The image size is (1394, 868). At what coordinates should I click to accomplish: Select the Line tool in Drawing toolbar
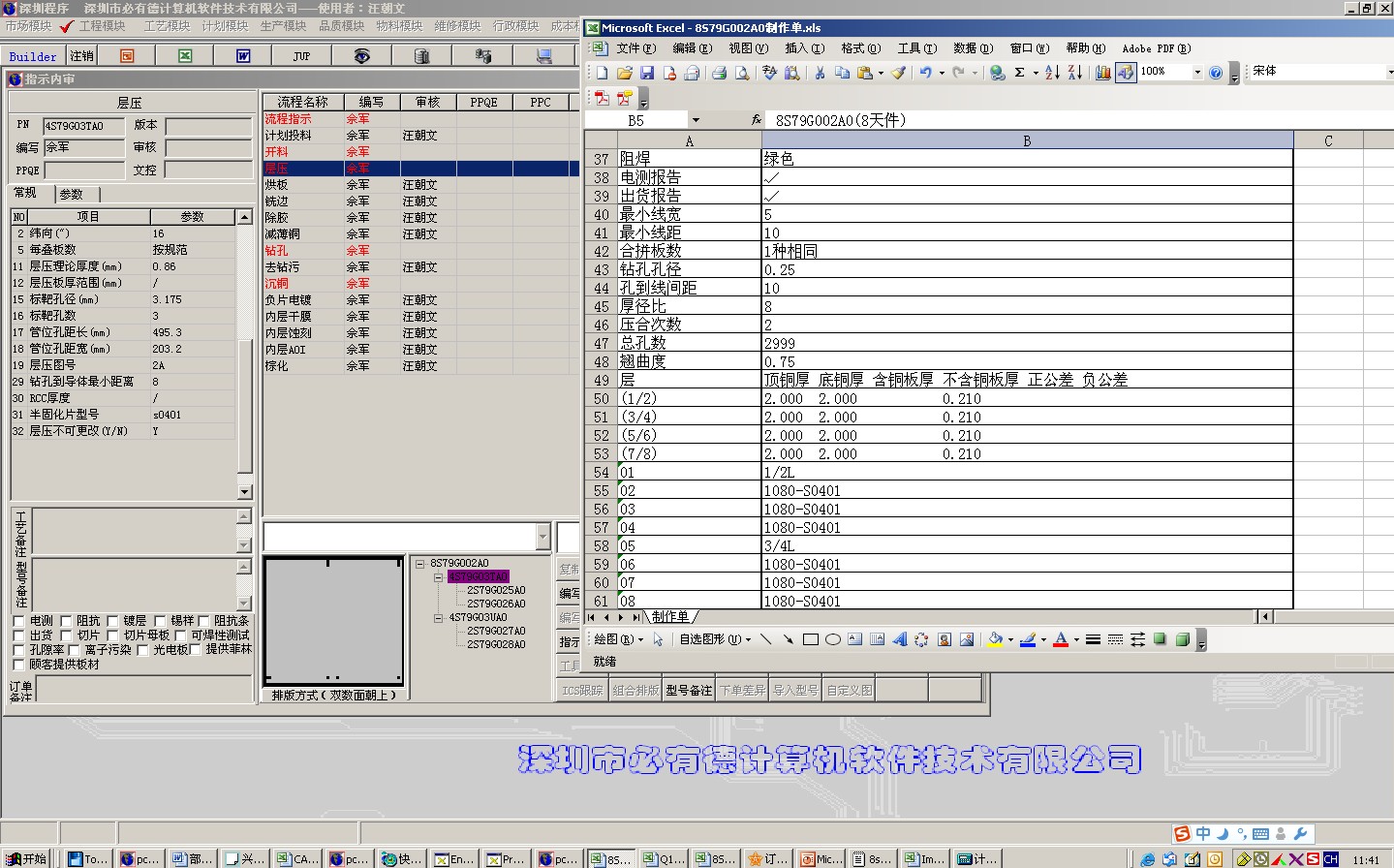pyautogui.click(x=765, y=639)
